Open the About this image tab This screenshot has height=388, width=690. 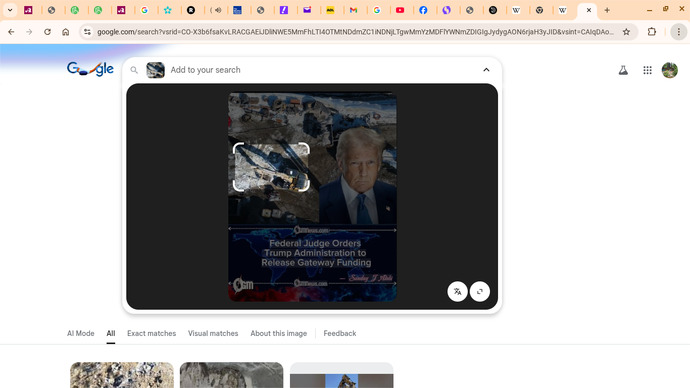(x=279, y=333)
